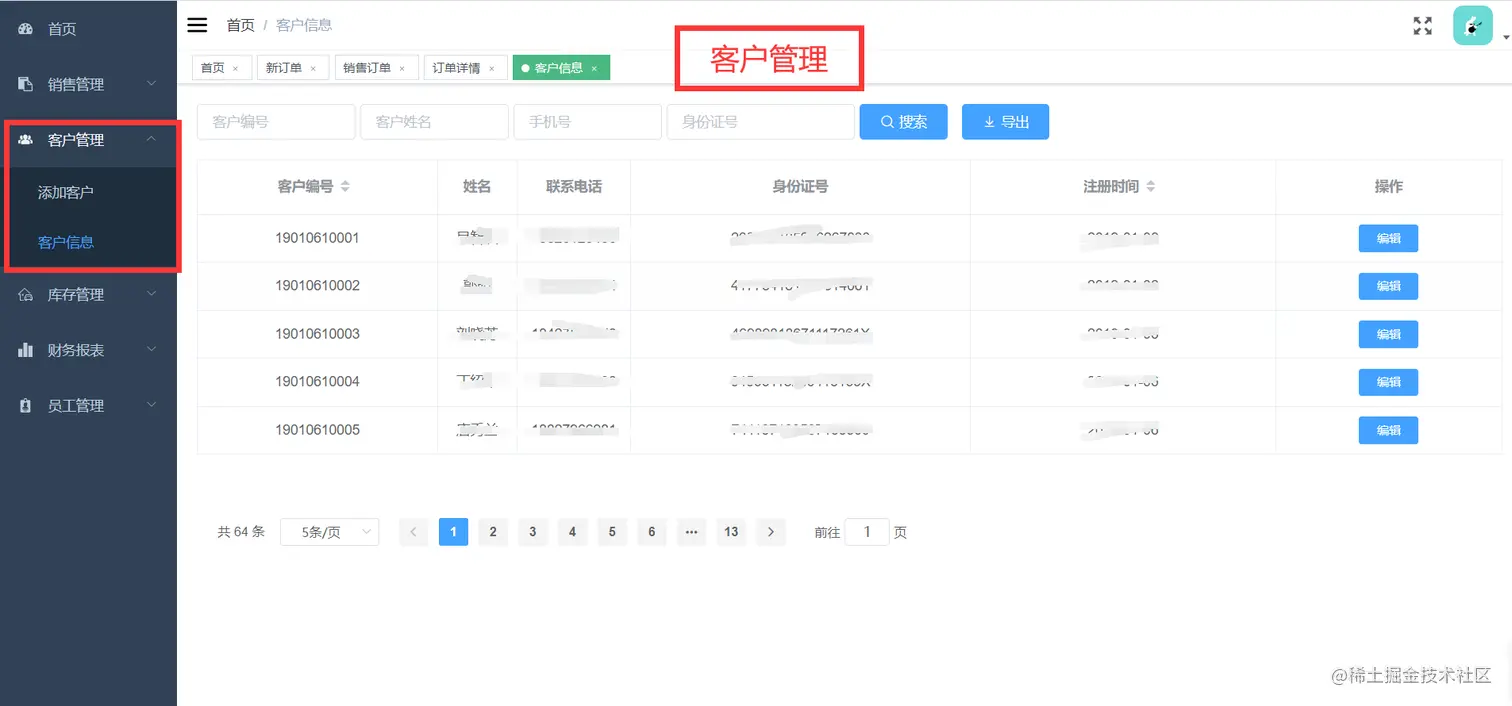Select cell 19010610005 in the table
1512x706 pixels.
317,430
